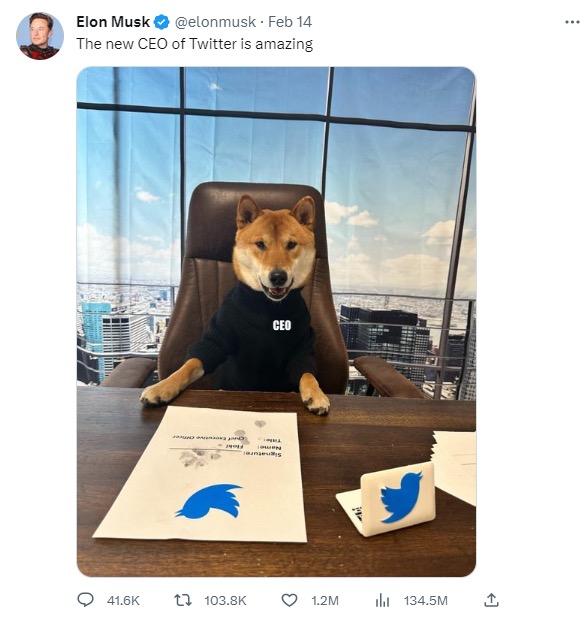Click the 1.2M likes count
The width and height of the screenshot is (588, 628).
(x=325, y=601)
